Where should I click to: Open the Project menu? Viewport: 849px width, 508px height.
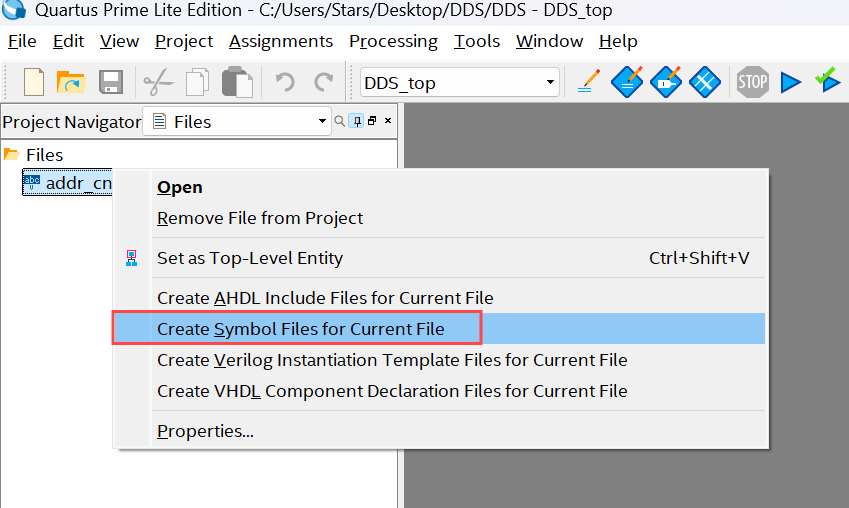[184, 41]
